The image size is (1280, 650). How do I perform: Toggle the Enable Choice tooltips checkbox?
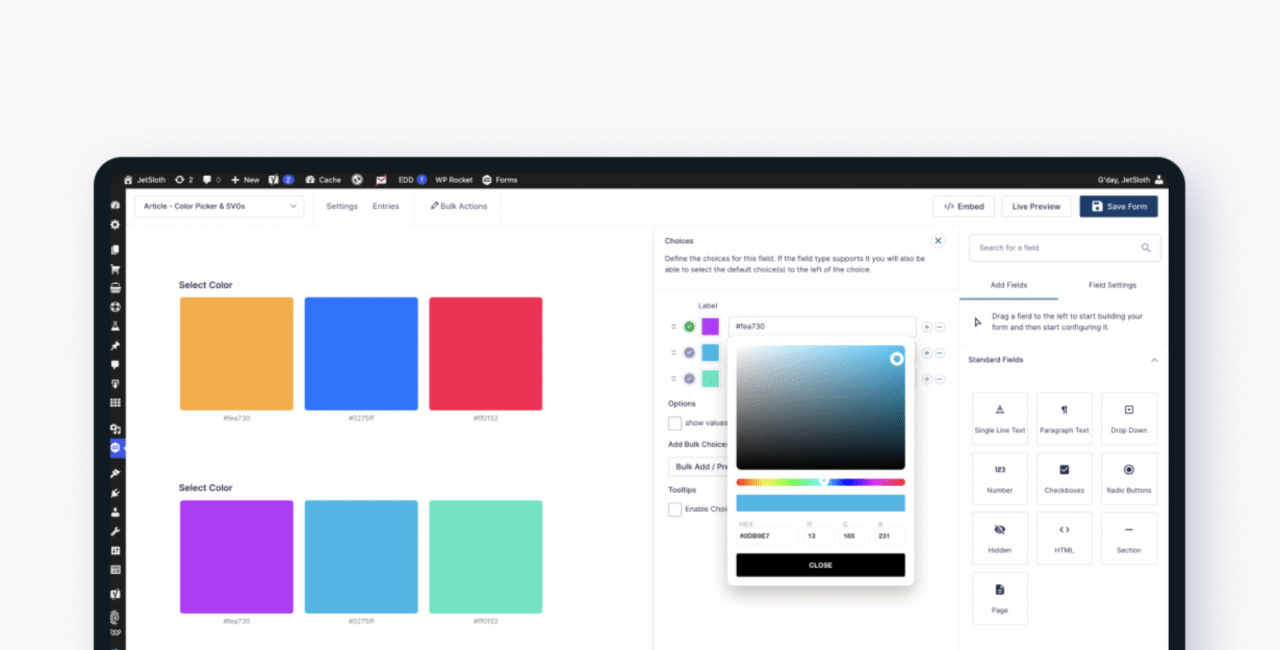pyautogui.click(x=675, y=509)
